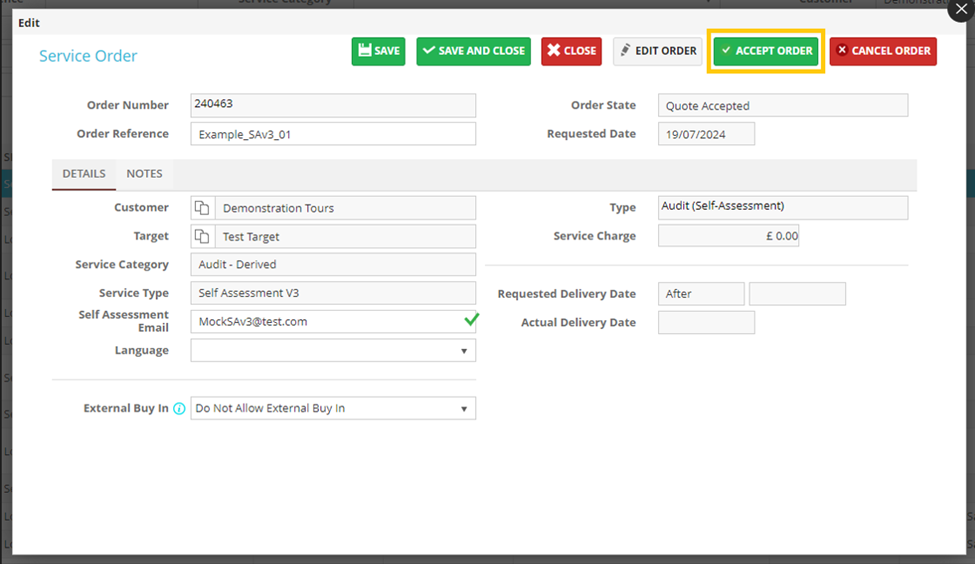Image resolution: width=975 pixels, height=564 pixels.
Task: Click the copy icon beside Target field
Action: point(202,237)
